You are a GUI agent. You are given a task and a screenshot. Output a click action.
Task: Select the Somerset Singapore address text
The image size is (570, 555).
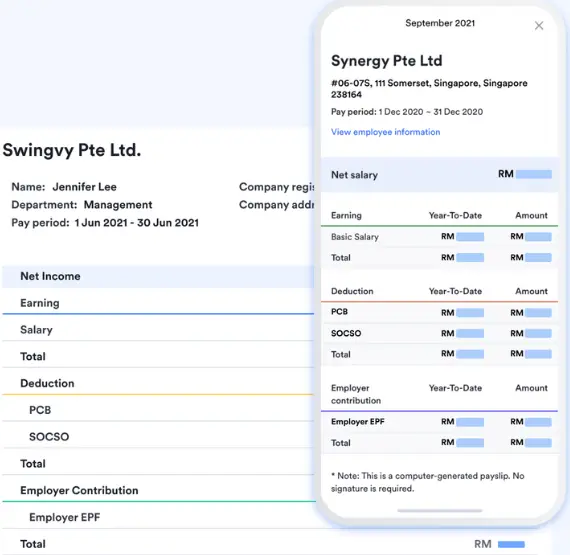429,89
